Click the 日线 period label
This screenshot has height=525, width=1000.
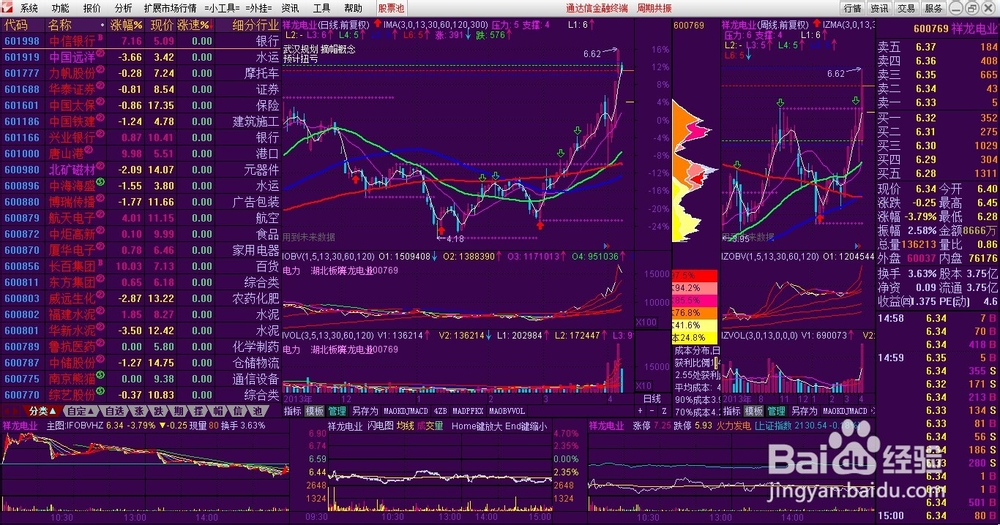pyautogui.click(x=652, y=399)
